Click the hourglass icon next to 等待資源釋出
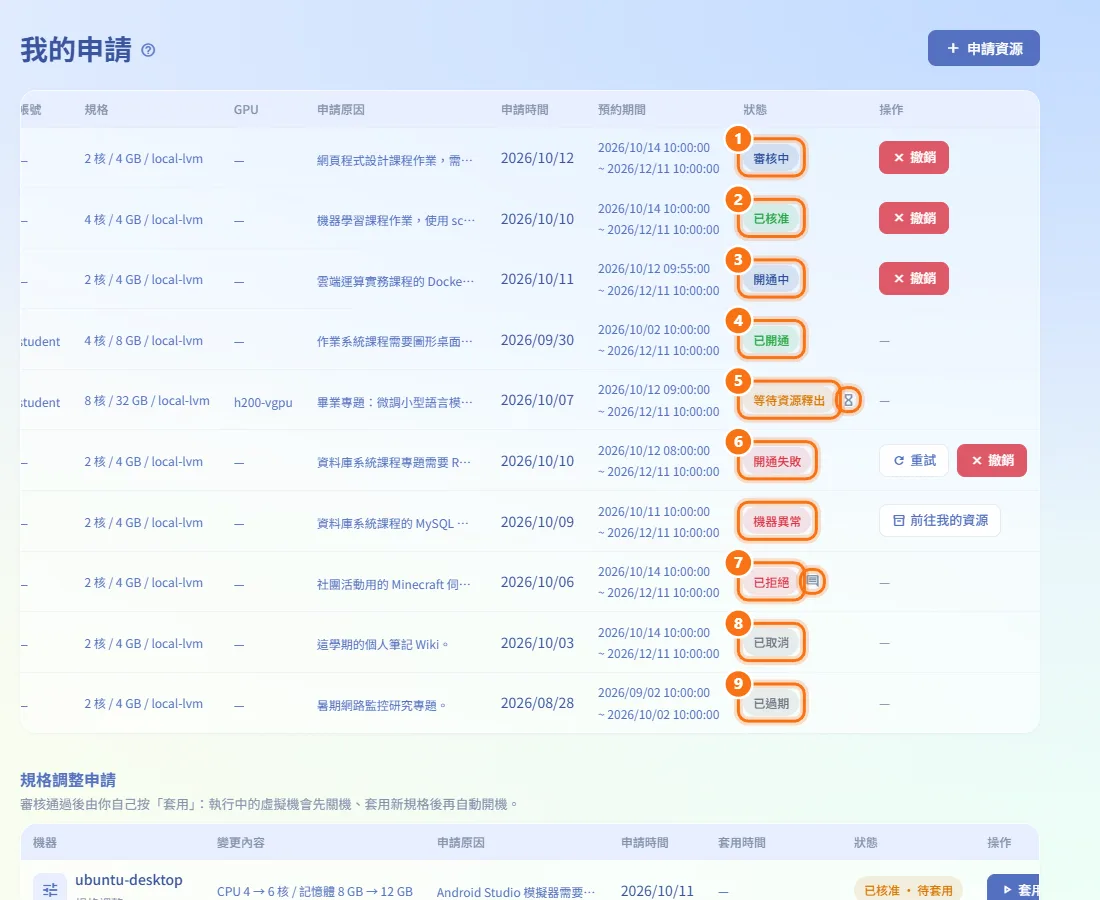Image resolution: width=1100 pixels, height=900 pixels. [848, 400]
